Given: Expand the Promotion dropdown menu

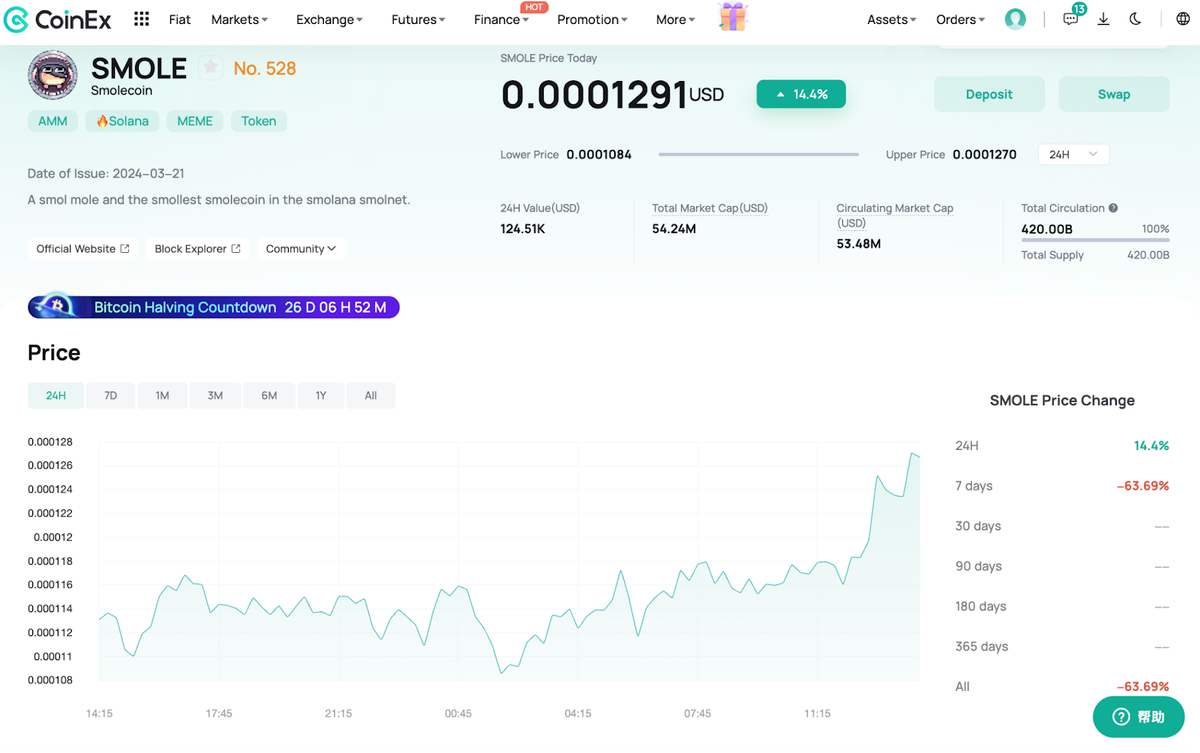Looking at the screenshot, I should click(592, 19).
